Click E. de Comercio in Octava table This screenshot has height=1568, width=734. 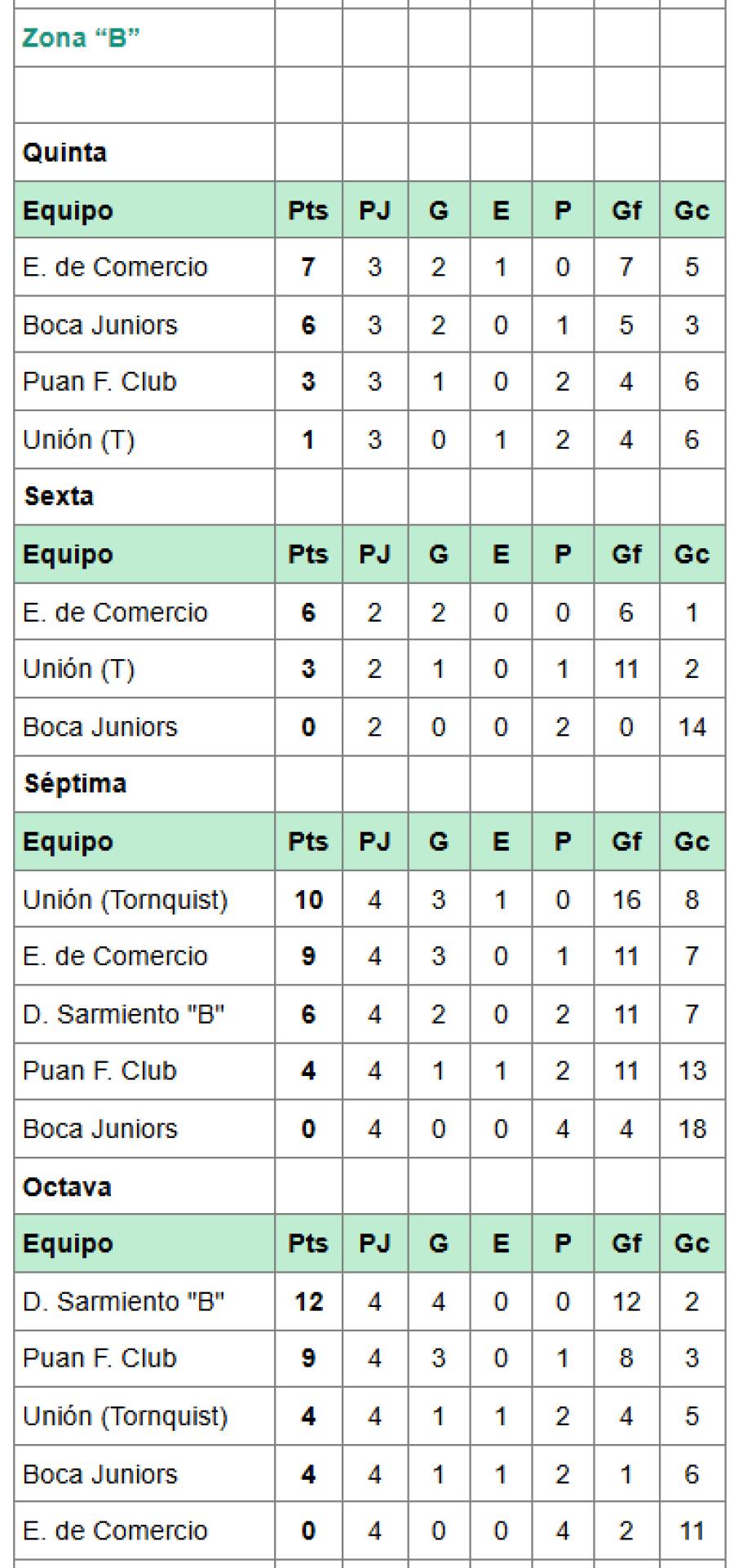pos(115,1531)
